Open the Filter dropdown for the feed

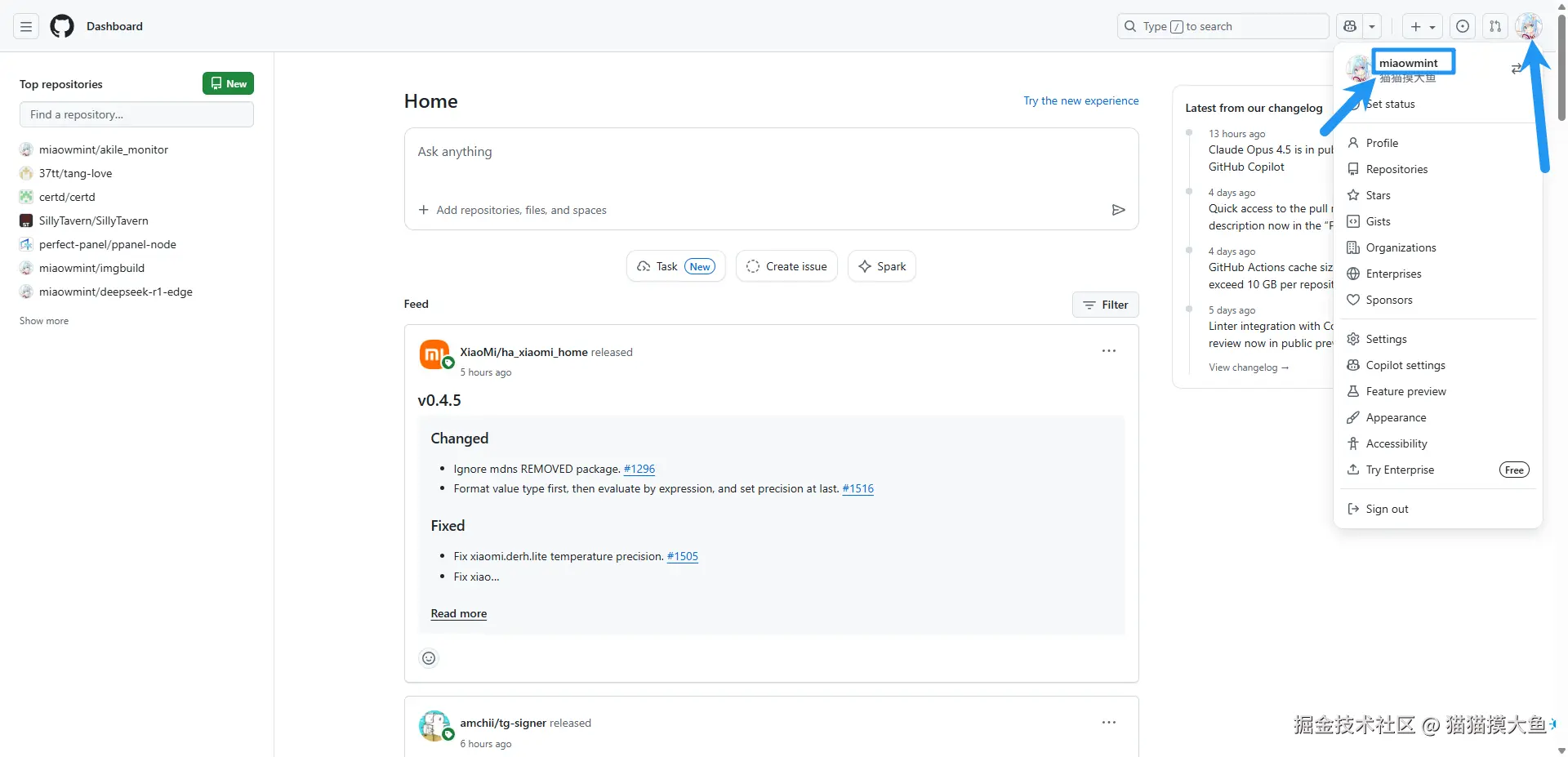coord(1105,305)
